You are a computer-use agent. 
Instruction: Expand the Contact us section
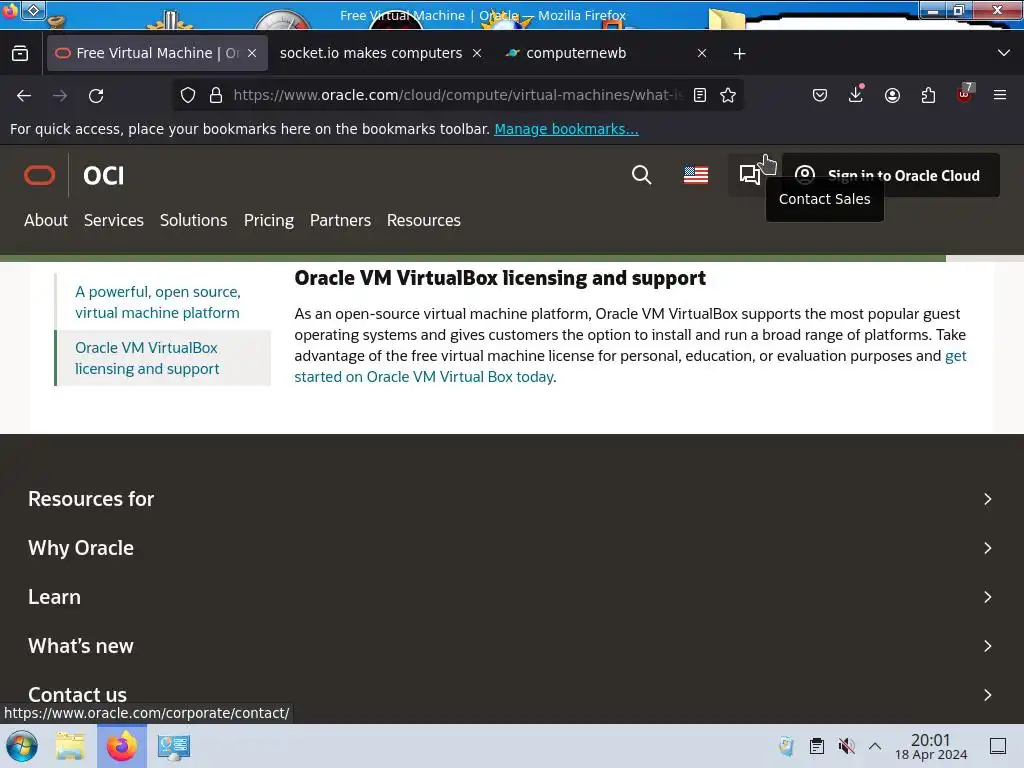click(x=511, y=695)
